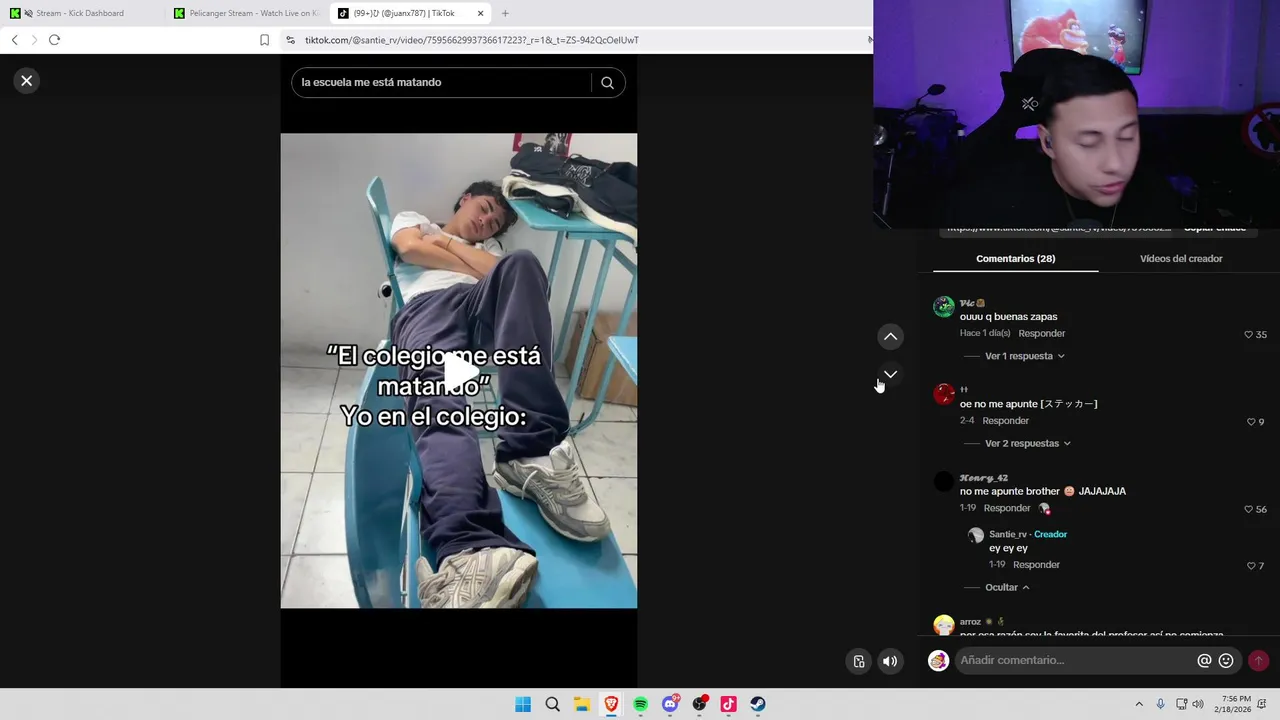Click the search magnifier icon
Image resolution: width=1280 pixels, height=720 pixels.
coord(607,83)
